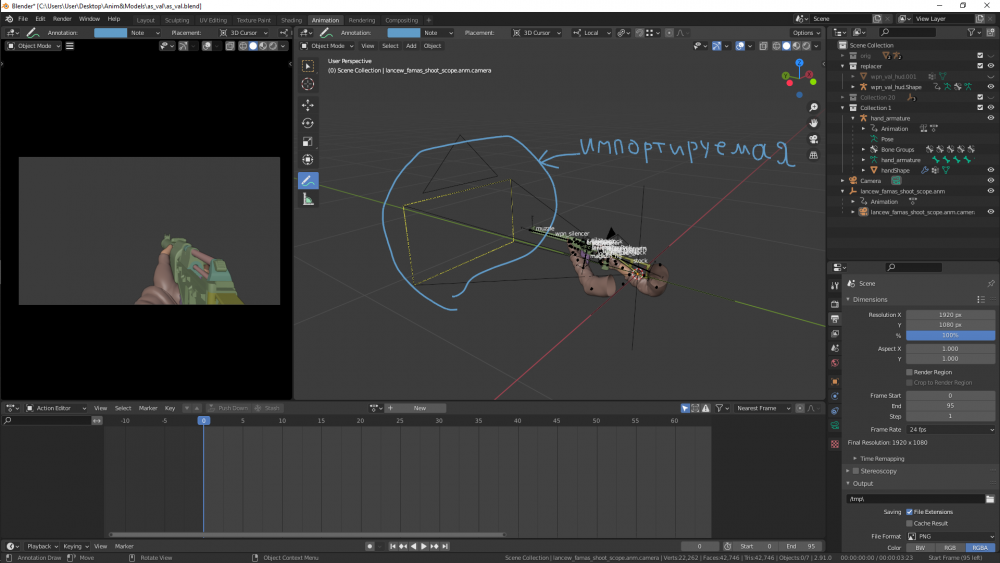Hide hand_armature using its eye icon
The image size is (1000, 563).
[990, 118]
